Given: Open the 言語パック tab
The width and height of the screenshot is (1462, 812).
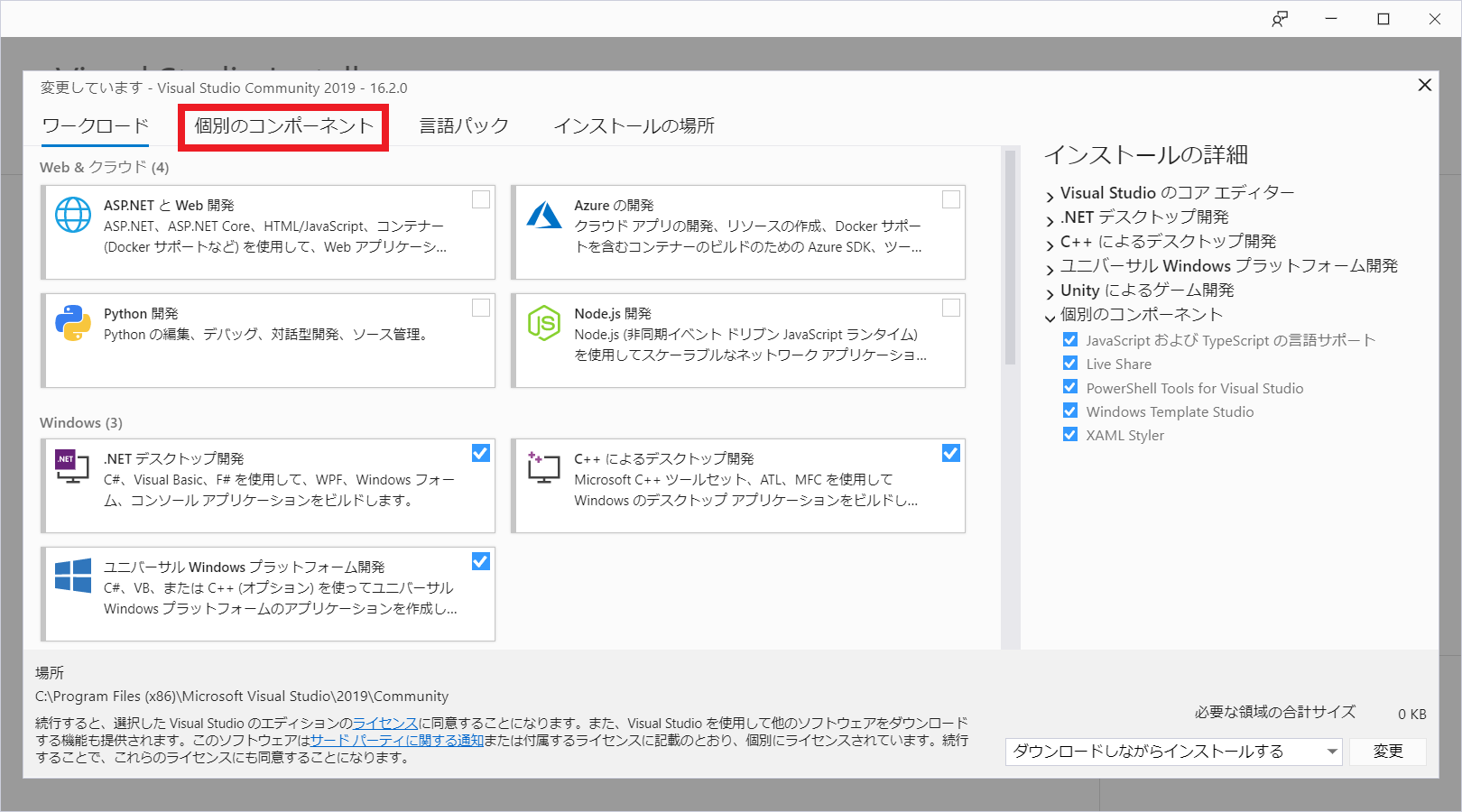Looking at the screenshot, I should coord(461,125).
